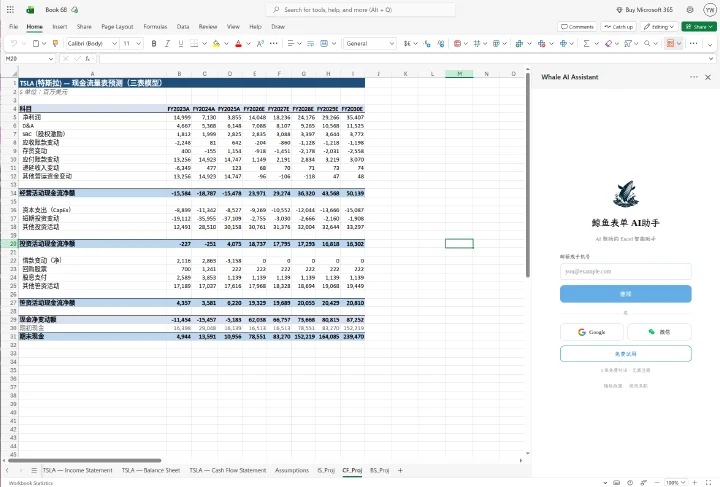This screenshot has height=487, width=720.
Task: Click accounting currency format icon
Action: coord(407,44)
